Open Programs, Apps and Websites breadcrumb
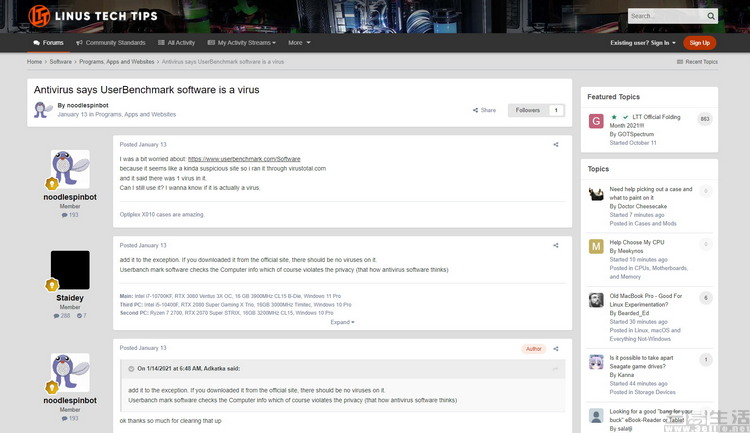The image size is (750, 433). [x=117, y=62]
